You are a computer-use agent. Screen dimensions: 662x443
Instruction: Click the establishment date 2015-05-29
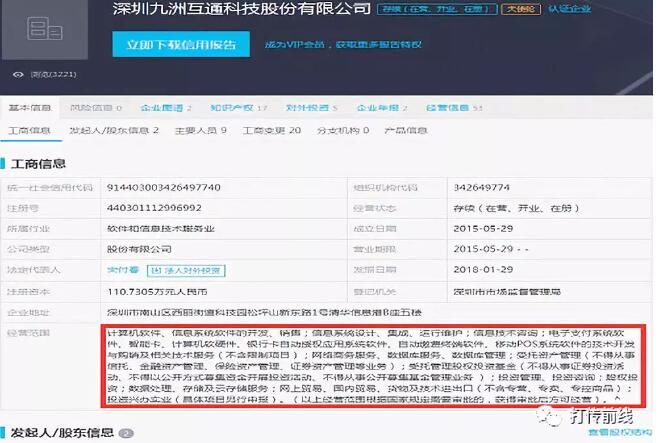pos(483,228)
